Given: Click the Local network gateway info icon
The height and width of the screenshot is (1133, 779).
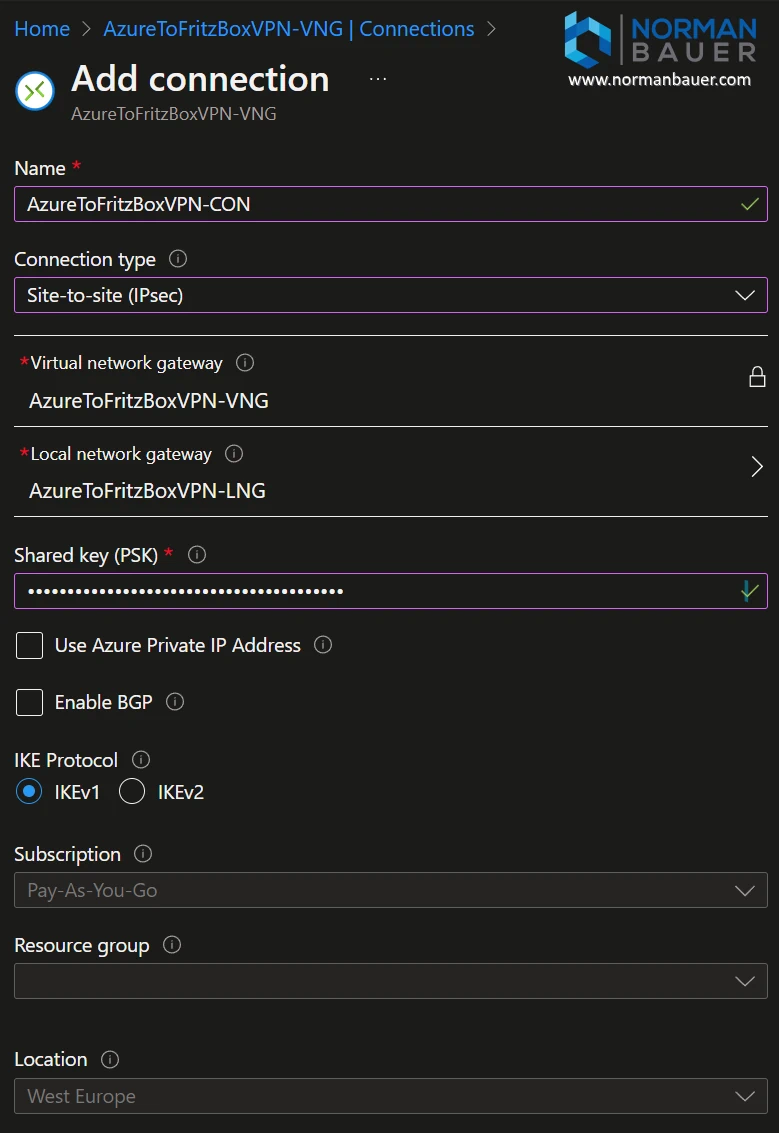Looking at the screenshot, I should click(x=234, y=454).
